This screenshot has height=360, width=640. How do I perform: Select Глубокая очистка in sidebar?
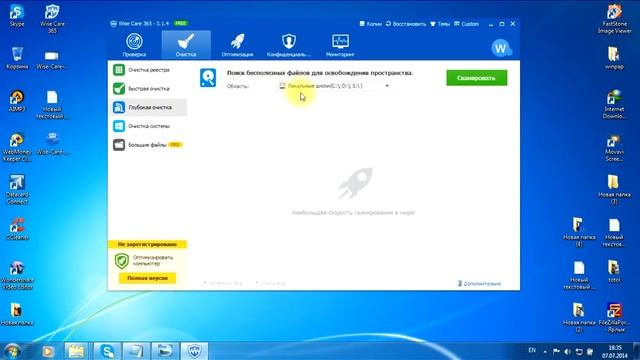148,107
